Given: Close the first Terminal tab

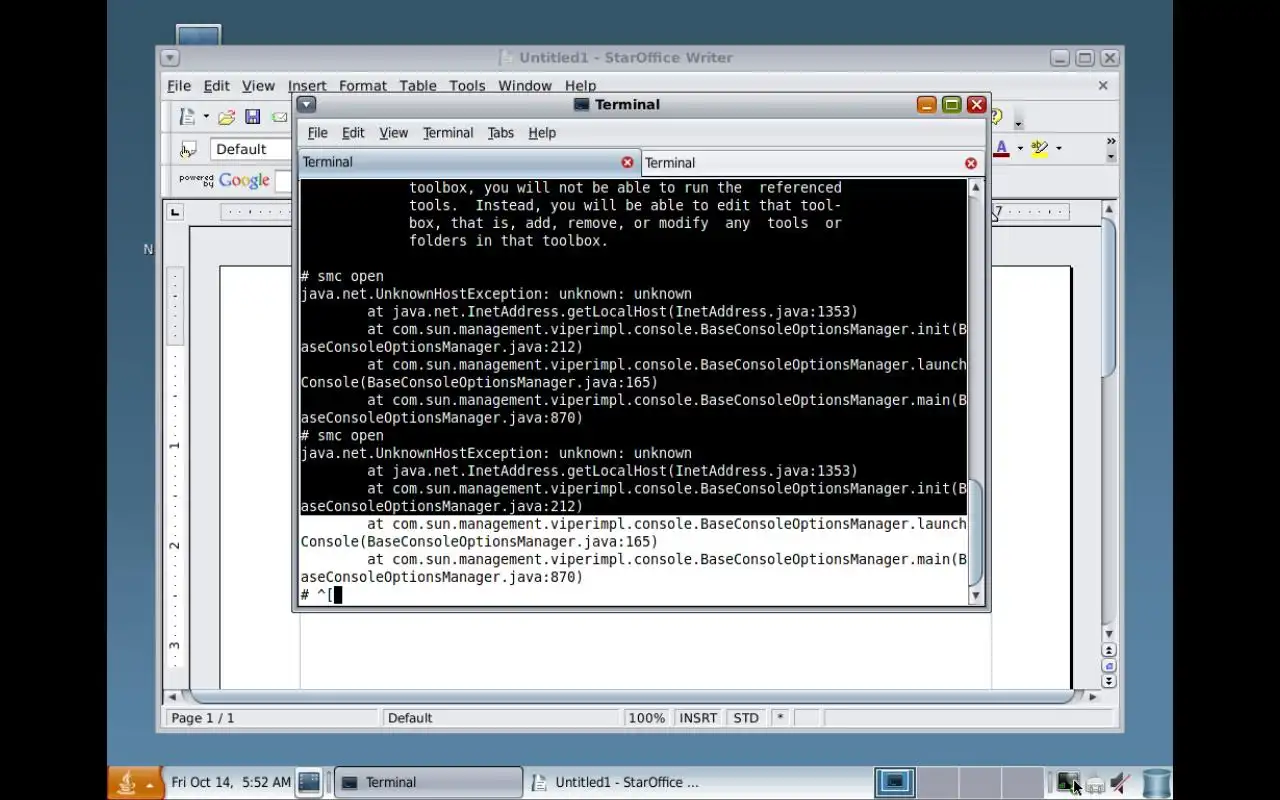Looking at the screenshot, I should 628,162.
